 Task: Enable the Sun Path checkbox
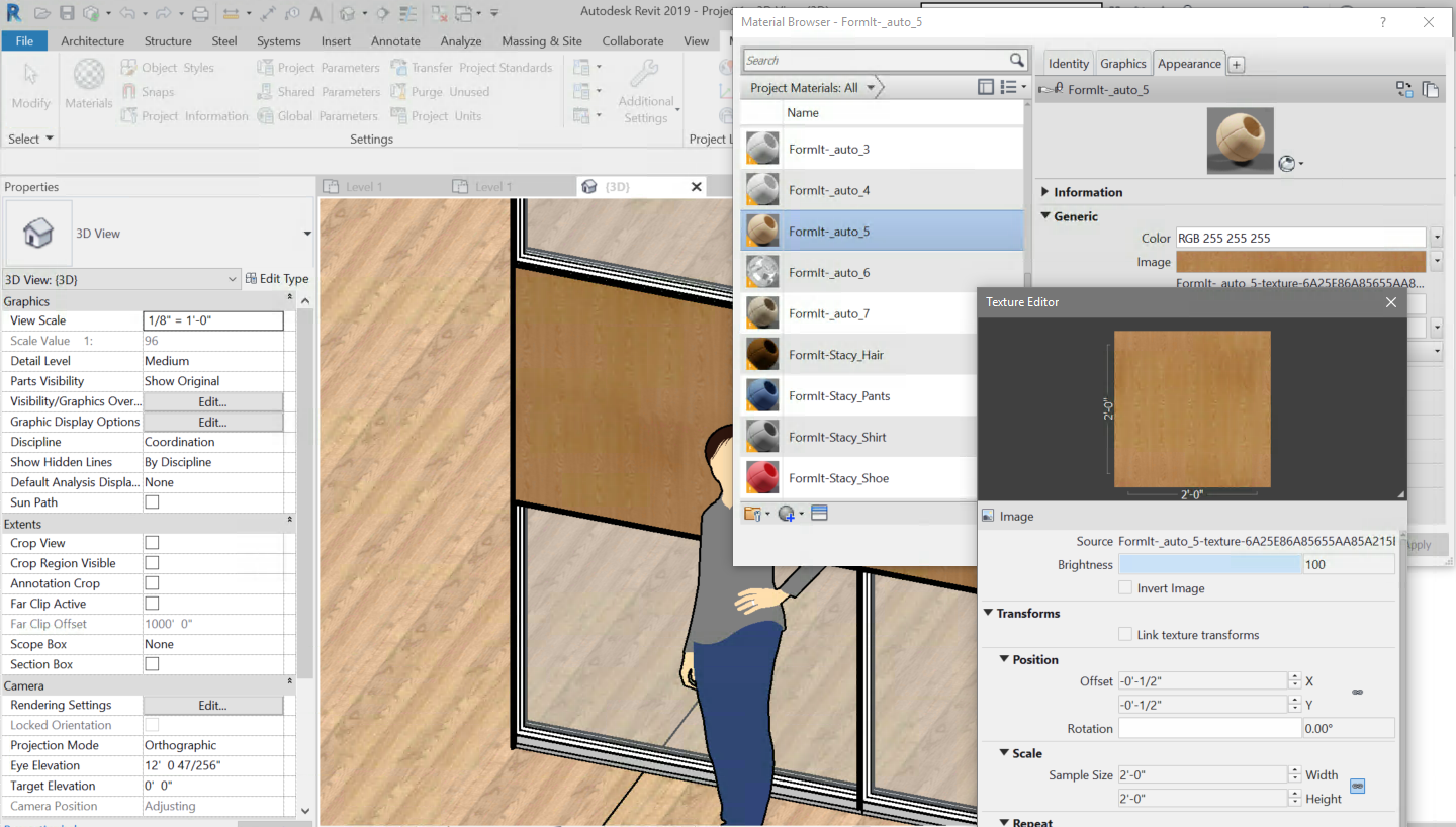(152, 502)
